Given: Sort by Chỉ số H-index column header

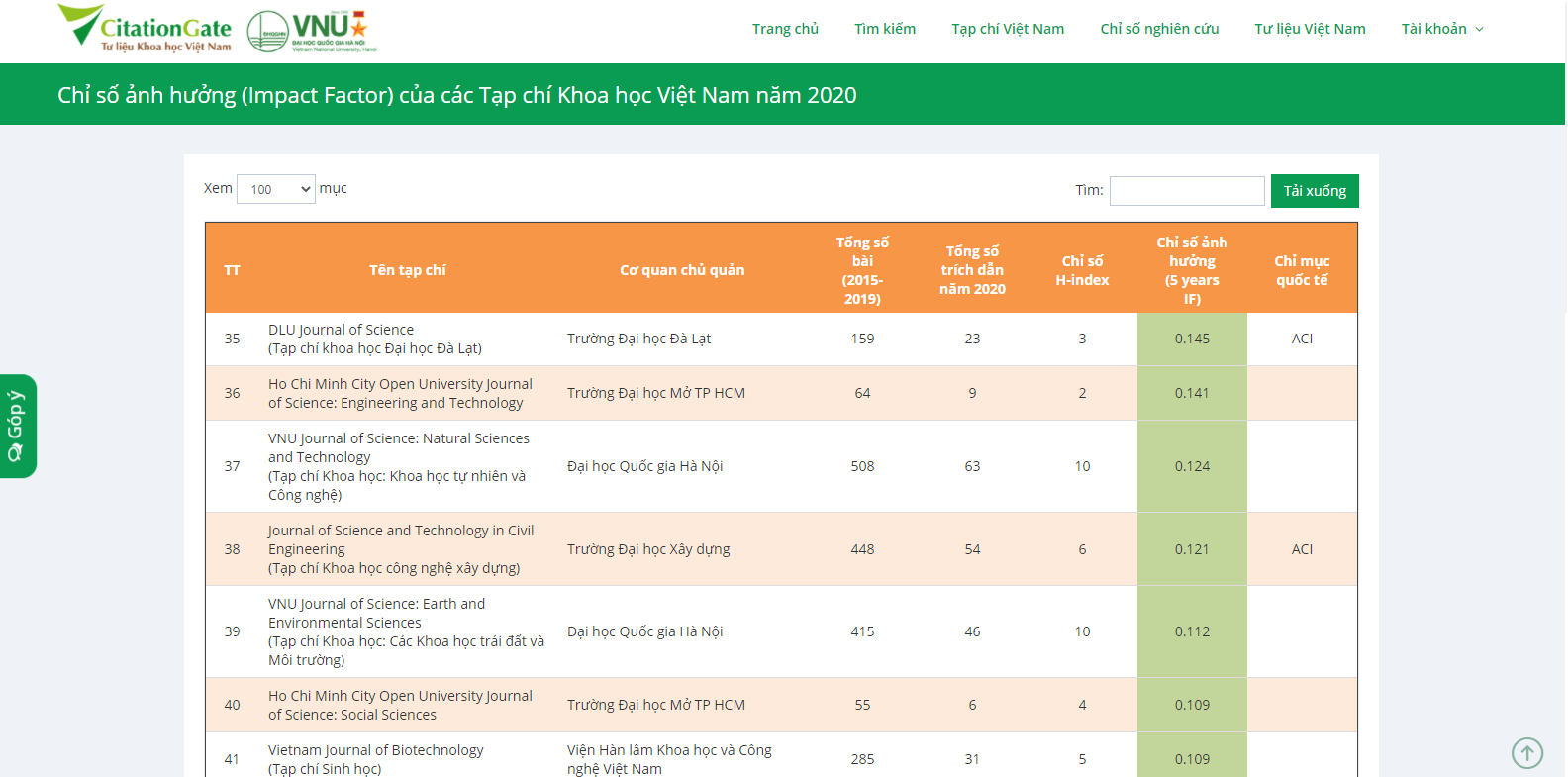Looking at the screenshot, I should (1082, 270).
